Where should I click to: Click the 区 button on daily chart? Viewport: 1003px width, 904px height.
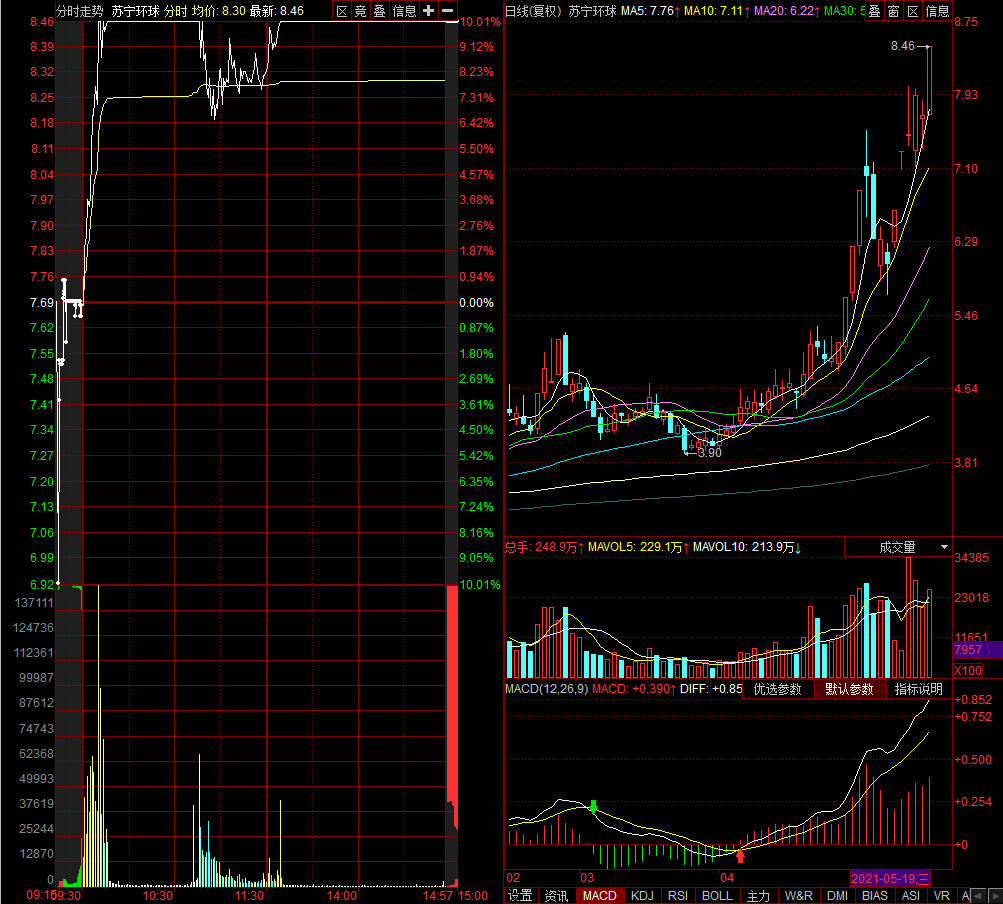pos(913,11)
